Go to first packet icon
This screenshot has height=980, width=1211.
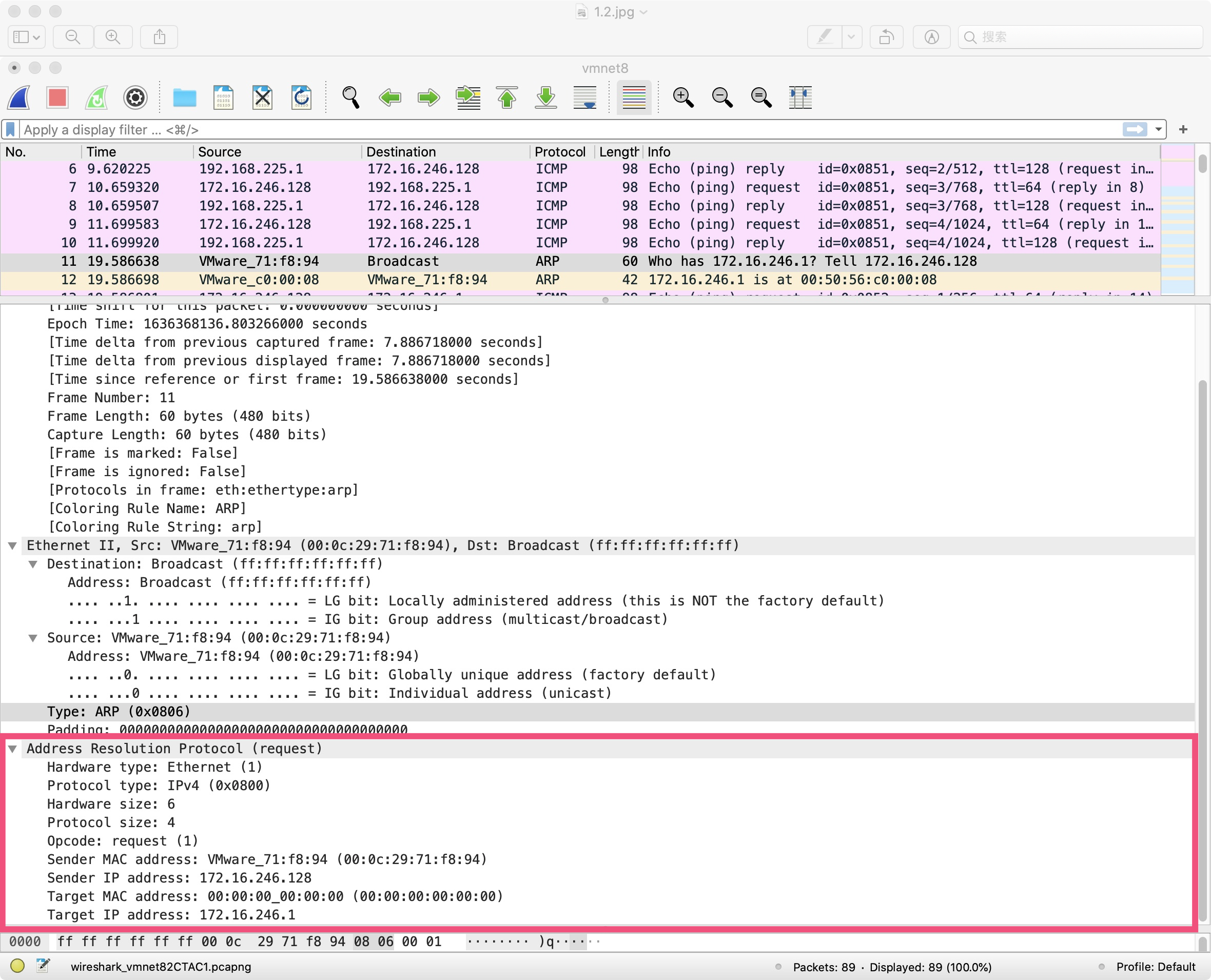(506, 97)
